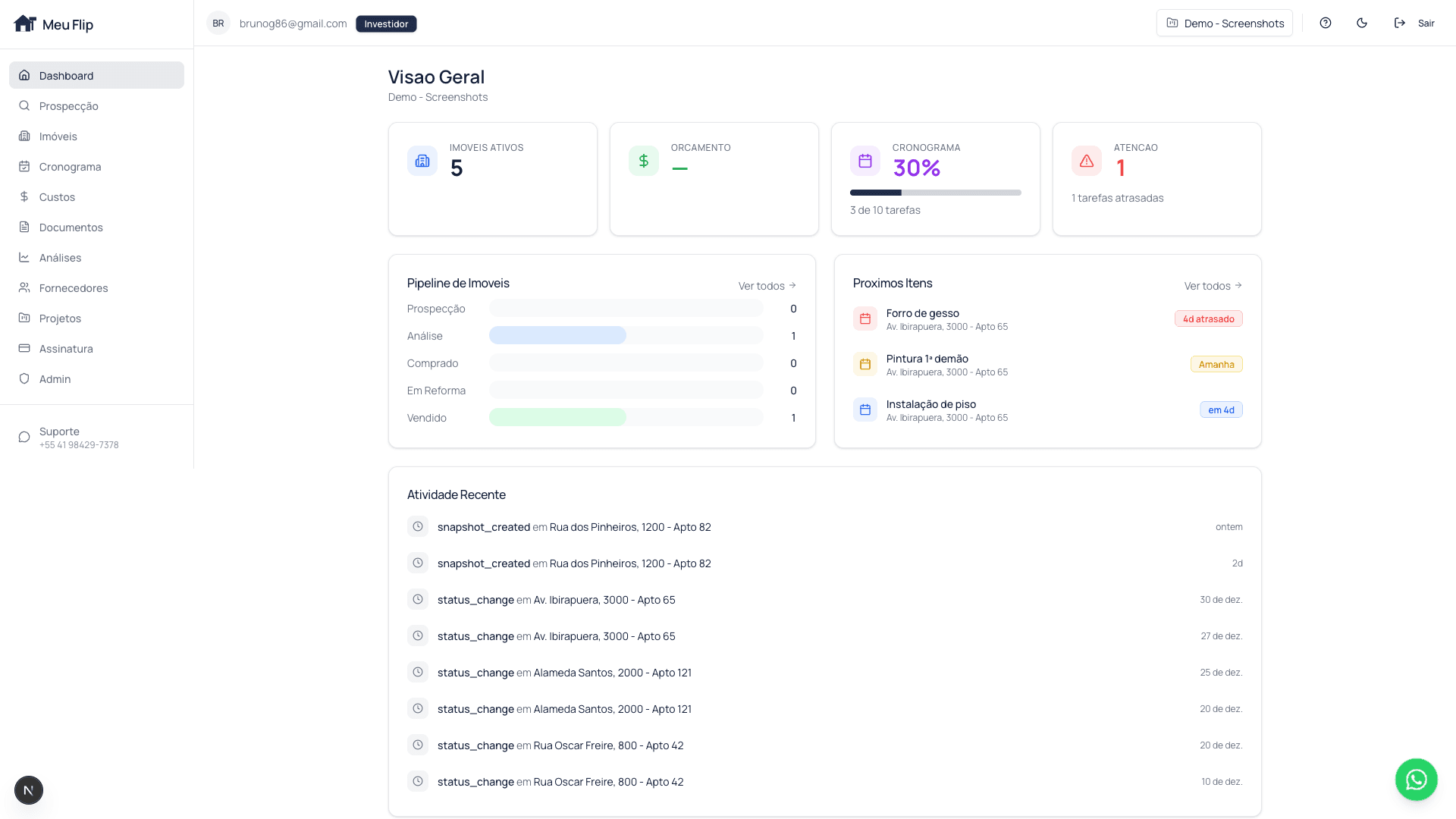Select the Análises chart icon

(25, 257)
